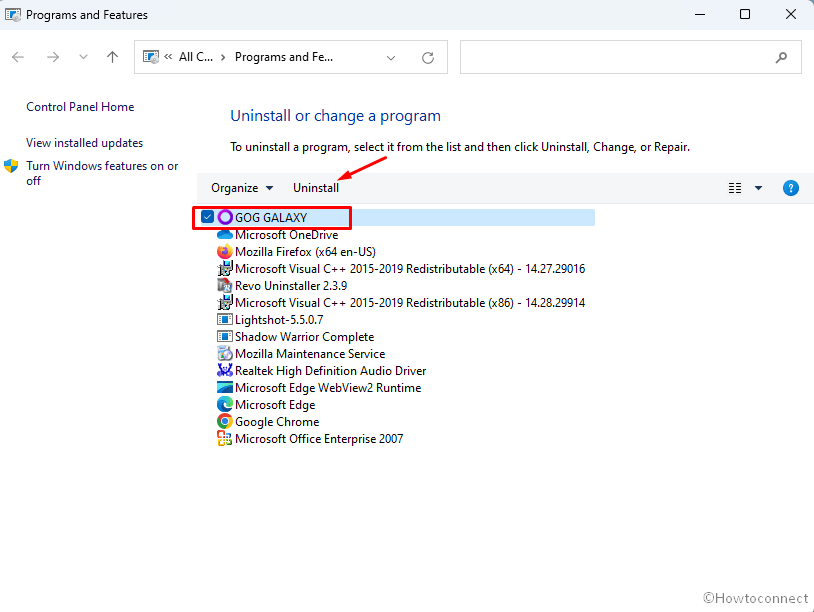Go back using the left arrow
814x612 pixels.
tap(18, 57)
